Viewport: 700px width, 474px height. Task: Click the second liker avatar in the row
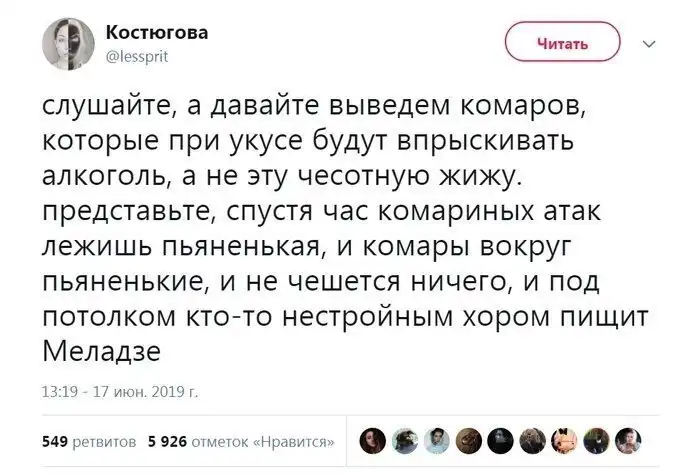407,438
